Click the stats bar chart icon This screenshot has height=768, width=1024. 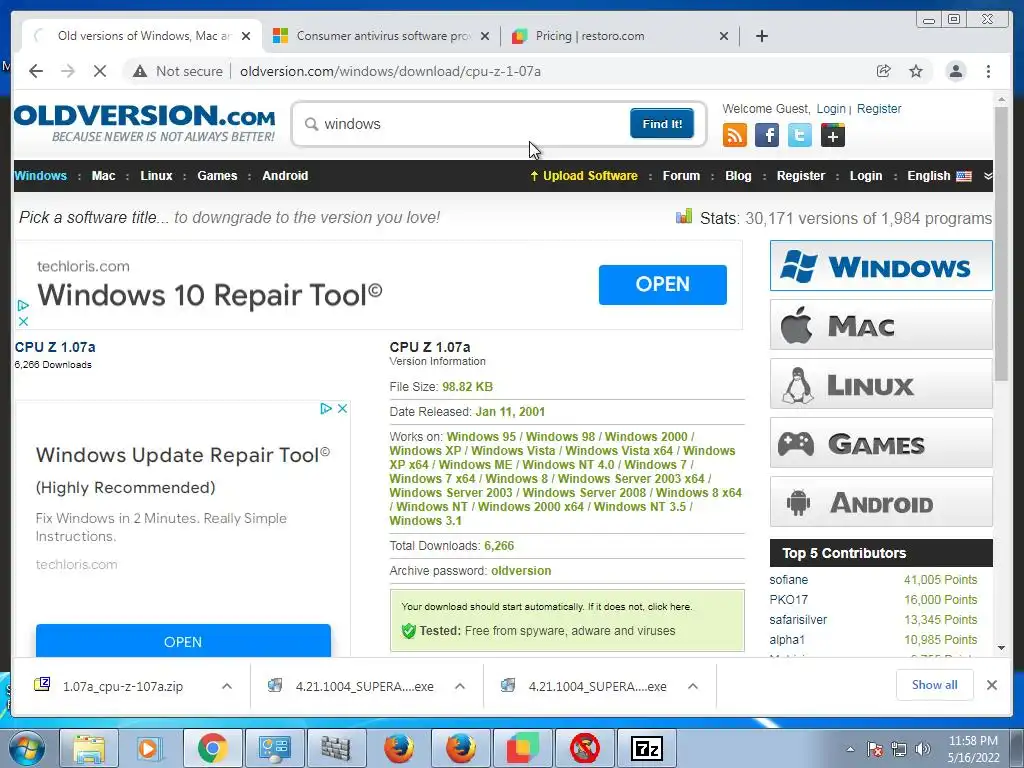click(684, 216)
